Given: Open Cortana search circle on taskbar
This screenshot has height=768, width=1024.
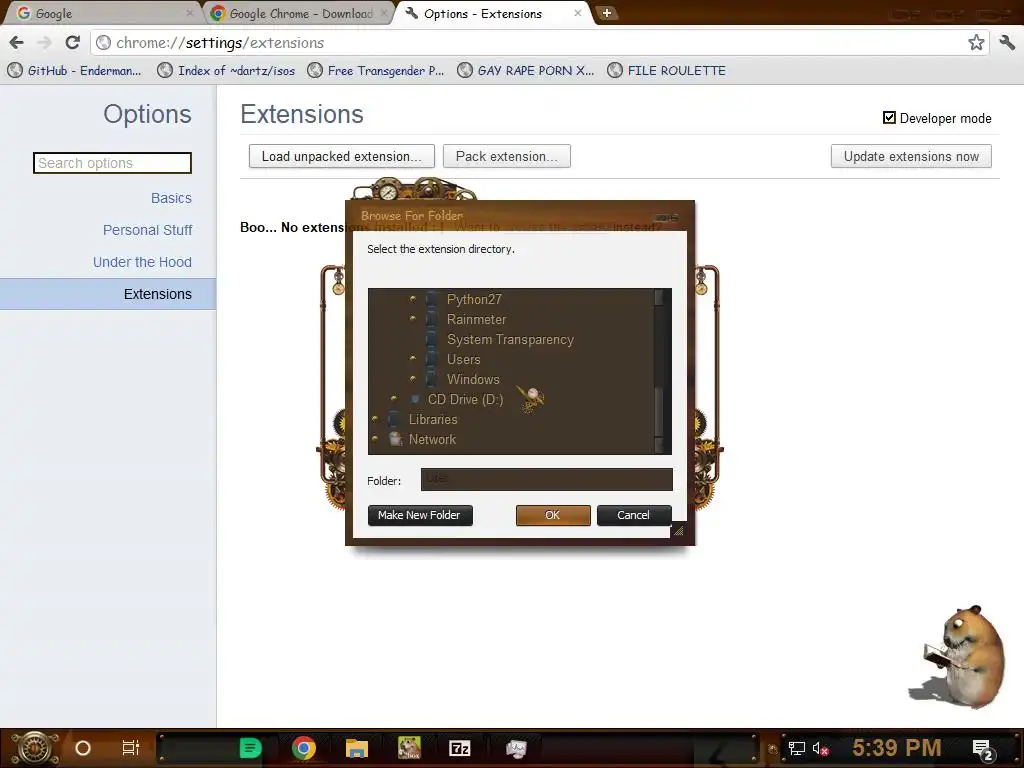Looking at the screenshot, I should pyautogui.click(x=83, y=748).
